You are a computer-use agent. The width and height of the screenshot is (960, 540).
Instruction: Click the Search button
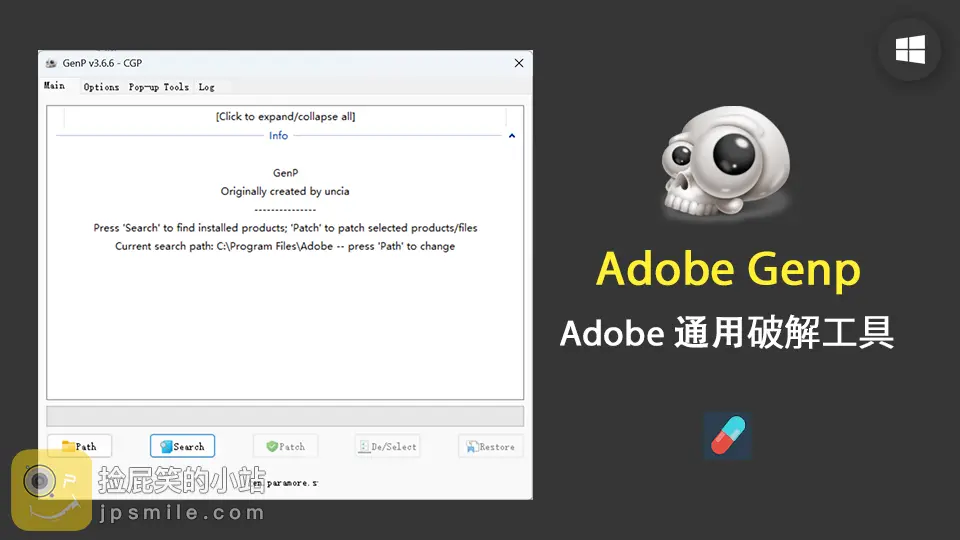click(182, 446)
